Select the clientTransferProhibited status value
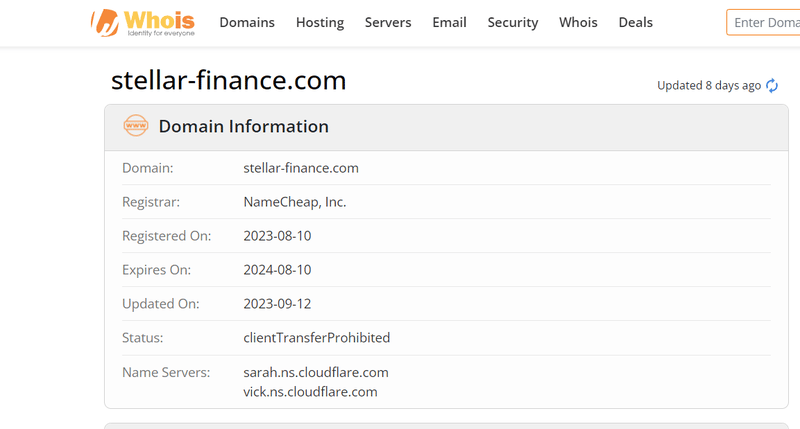The width and height of the screenshot is (800, 429). (317, 338)
